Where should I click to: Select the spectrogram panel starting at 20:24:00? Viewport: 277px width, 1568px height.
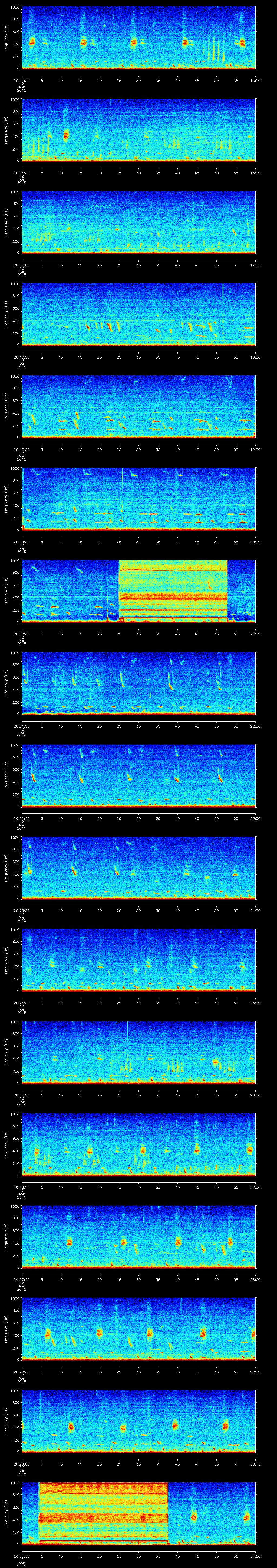coord(139,960)
